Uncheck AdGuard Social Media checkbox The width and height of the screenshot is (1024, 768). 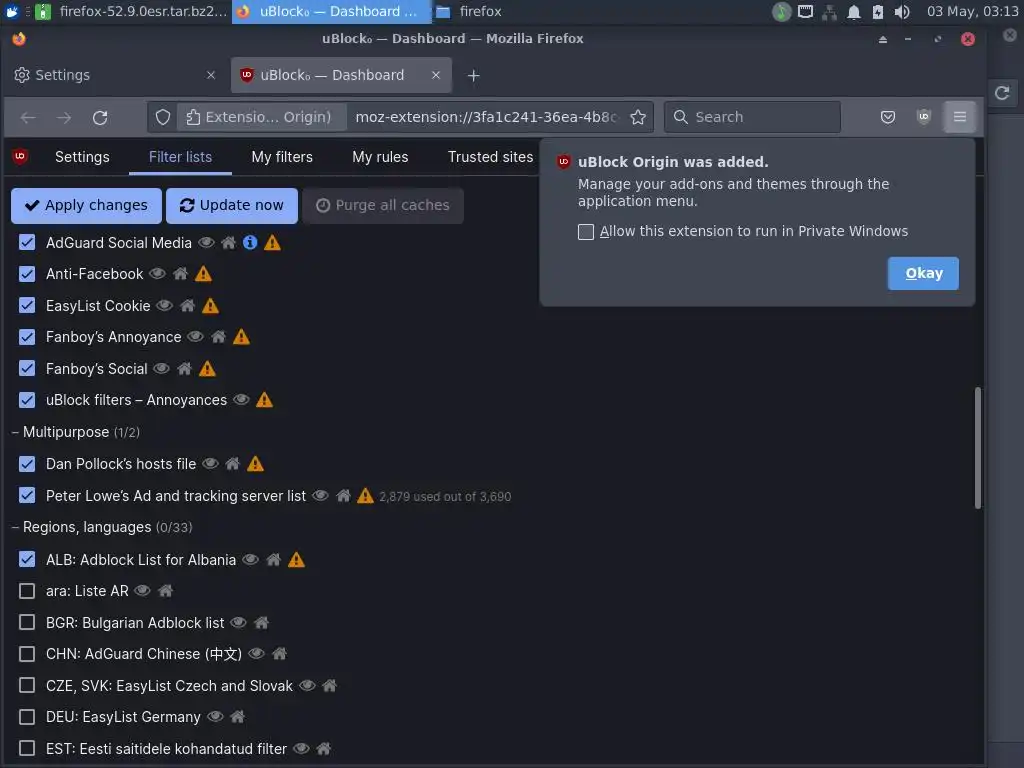click(27, 242)
